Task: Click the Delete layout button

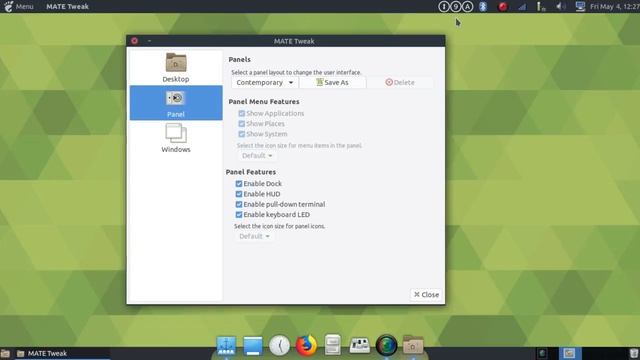Action: coord(400,82)
